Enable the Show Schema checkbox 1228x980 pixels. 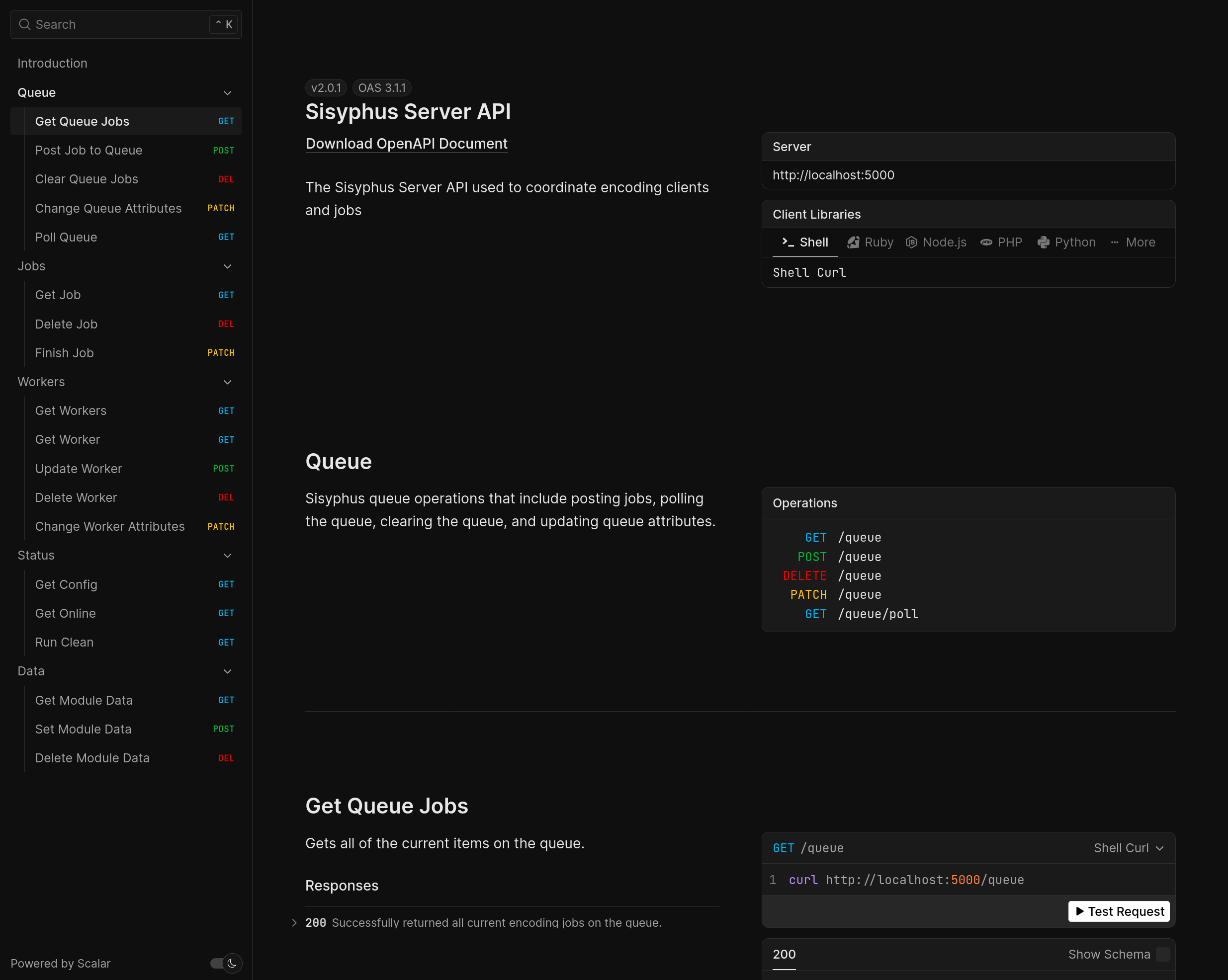click(1162, 954)
